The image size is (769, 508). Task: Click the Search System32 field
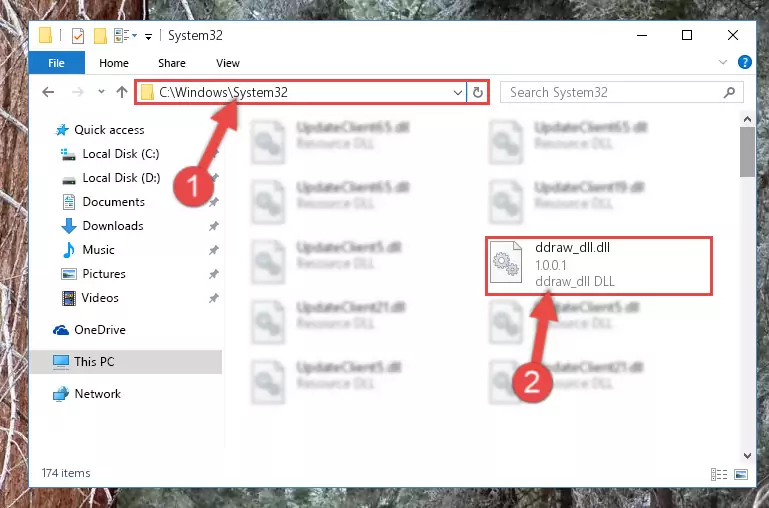point(621,92)
